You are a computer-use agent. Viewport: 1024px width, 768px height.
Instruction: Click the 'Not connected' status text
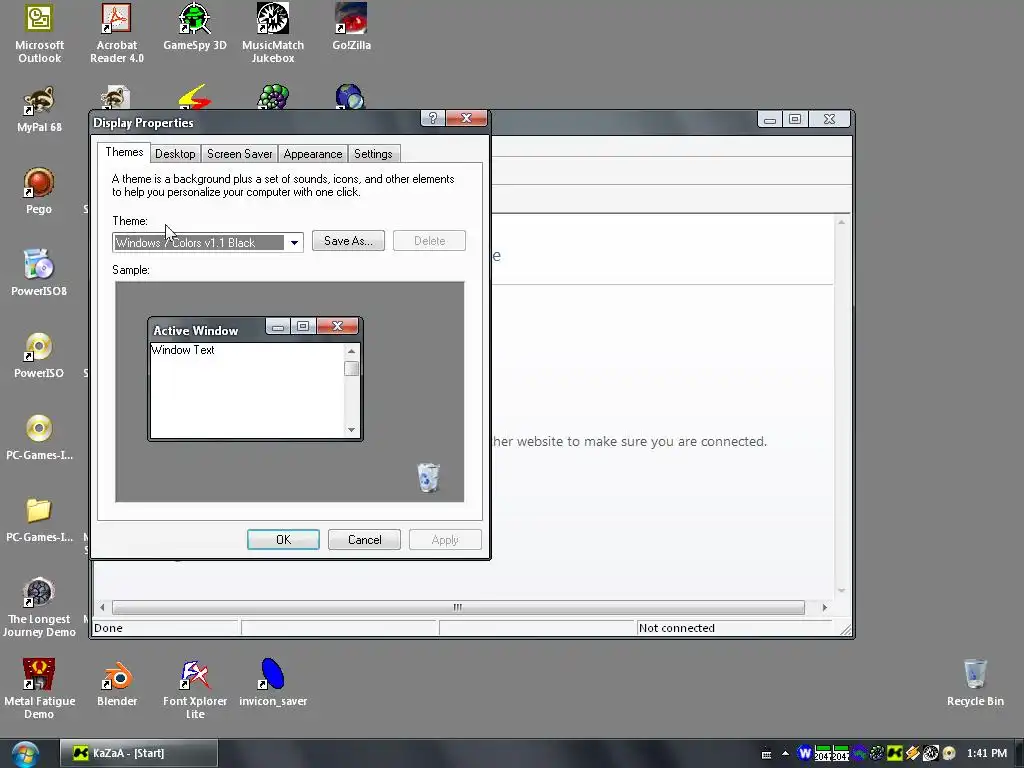coord(677,628)
